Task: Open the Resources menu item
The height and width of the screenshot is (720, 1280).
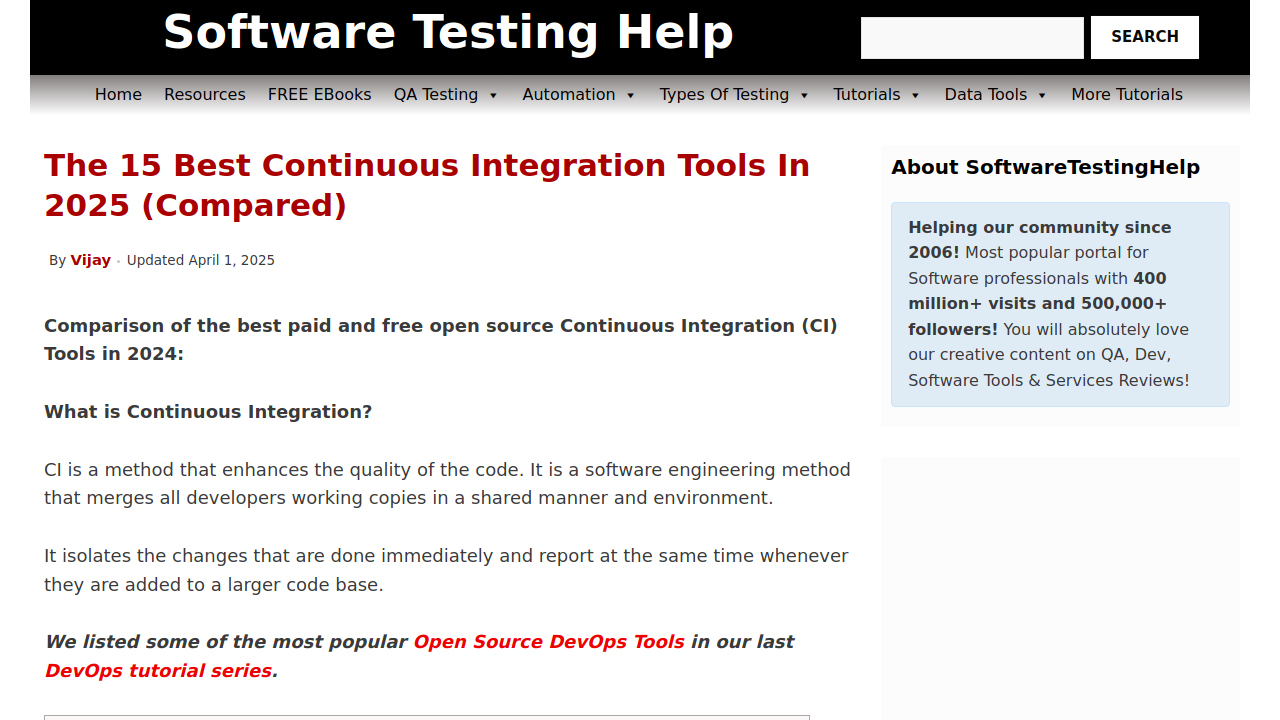Action: point(205,94)
